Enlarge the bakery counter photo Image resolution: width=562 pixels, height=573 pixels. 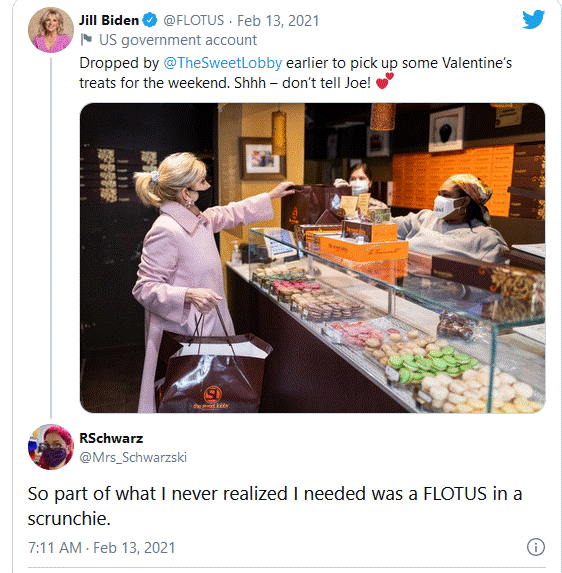point(312,258)
